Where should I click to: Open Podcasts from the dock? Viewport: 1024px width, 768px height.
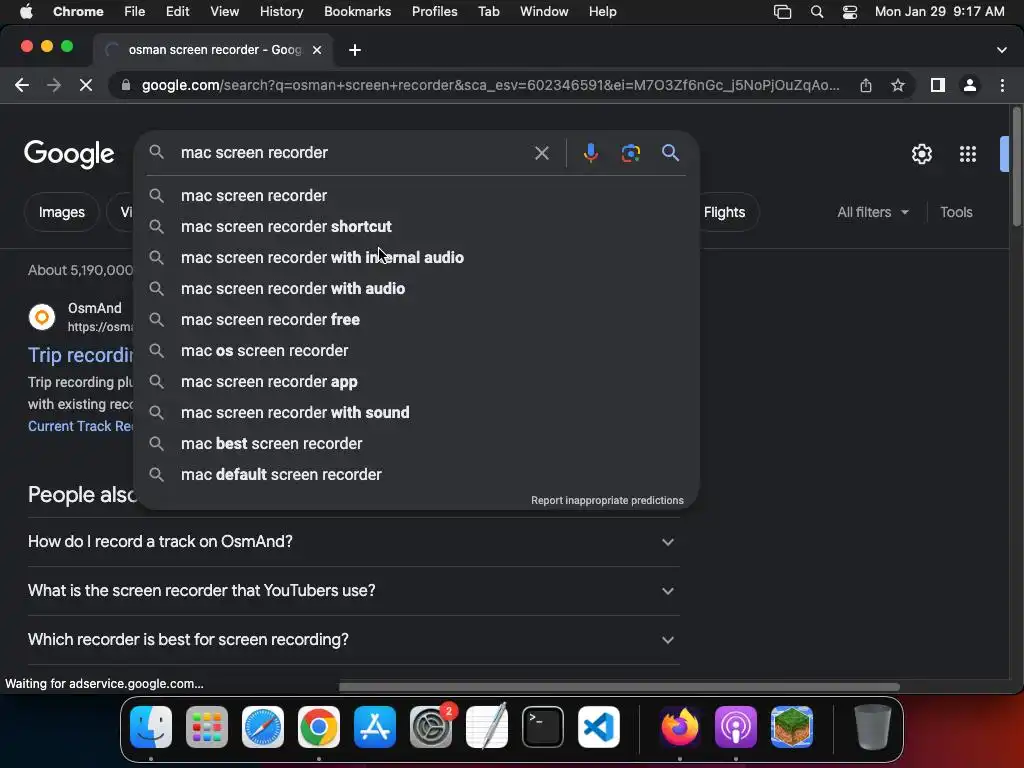736,727
